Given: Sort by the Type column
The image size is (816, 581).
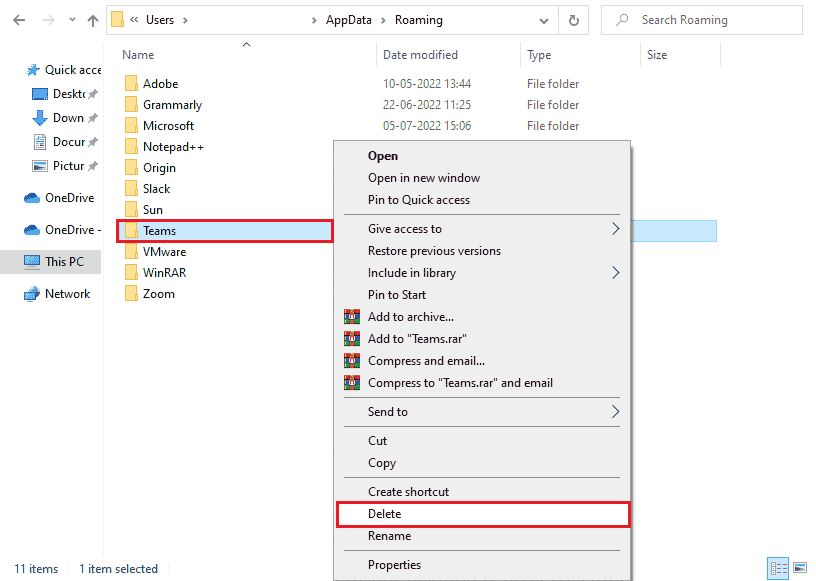Looking at the screenshot, I should click(x=539, y=55).
